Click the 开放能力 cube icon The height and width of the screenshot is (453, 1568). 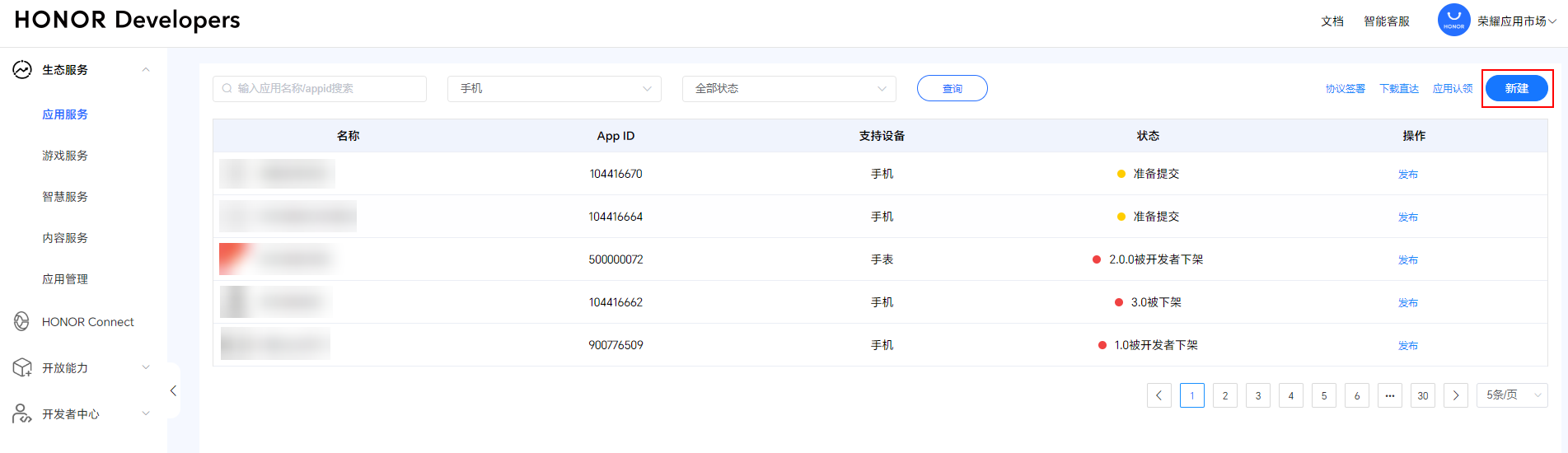tap(22, 368)
